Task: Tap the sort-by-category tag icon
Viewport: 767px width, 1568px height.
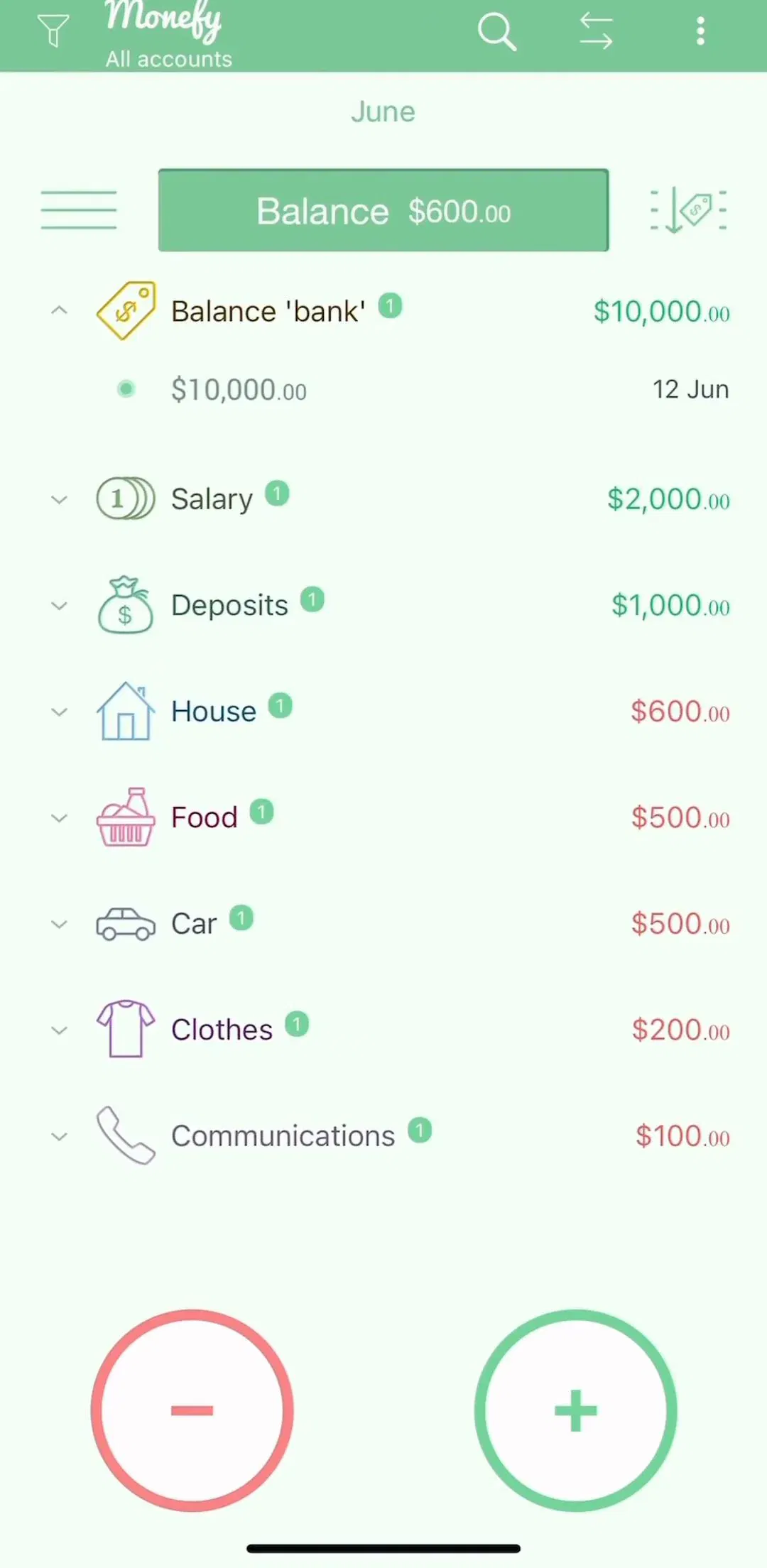Action: click(688, 210)
